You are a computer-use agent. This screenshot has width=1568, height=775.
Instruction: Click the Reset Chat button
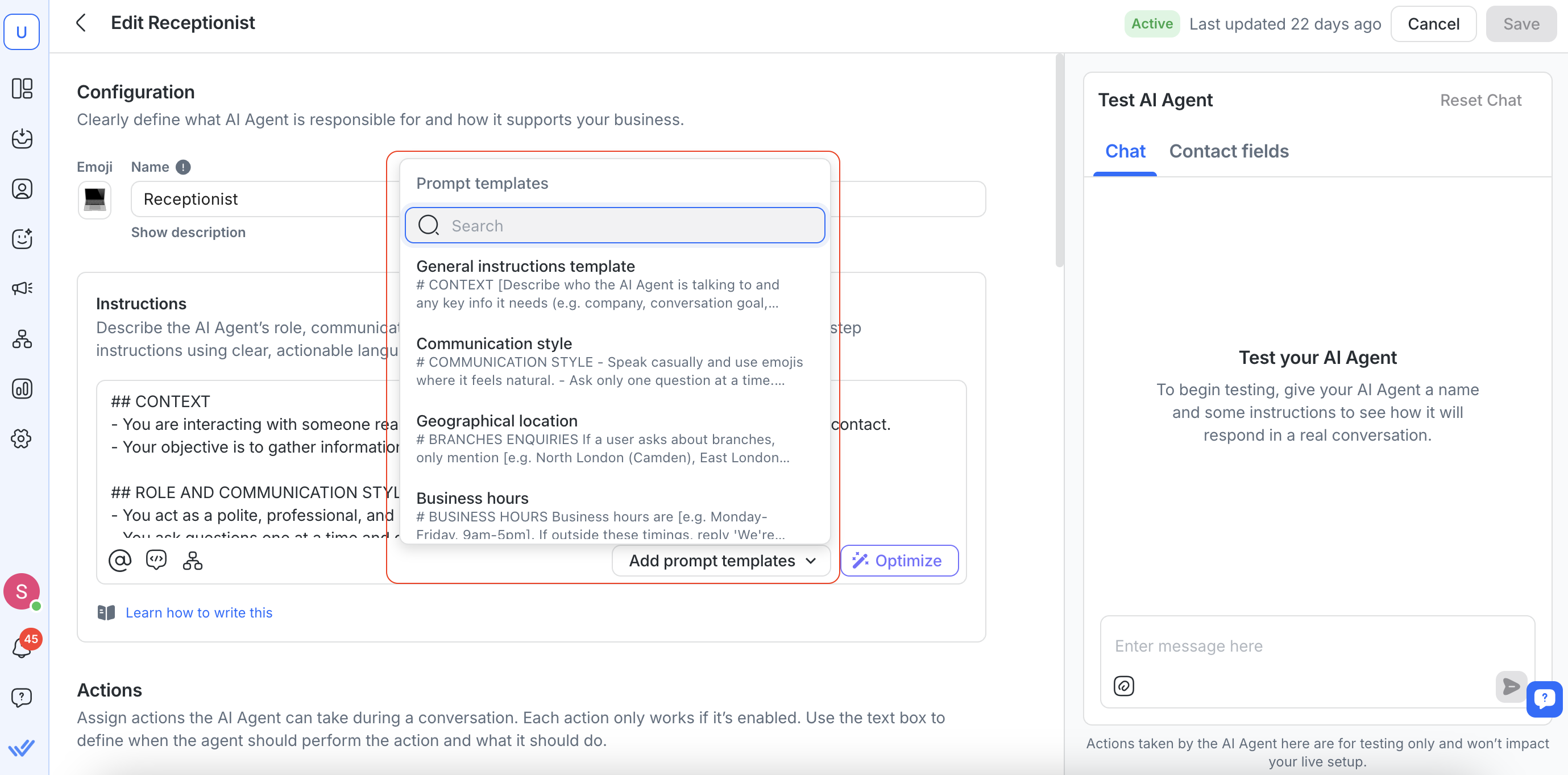(x=1480, y=100)
